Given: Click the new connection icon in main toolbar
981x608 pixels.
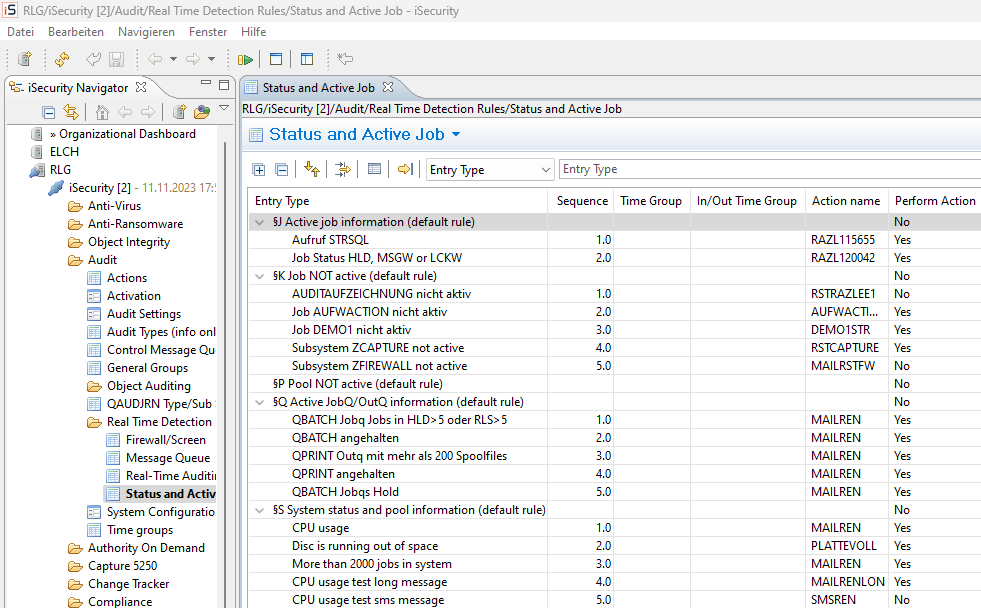Looking at the screenshot, I should [x=25, y=59].
